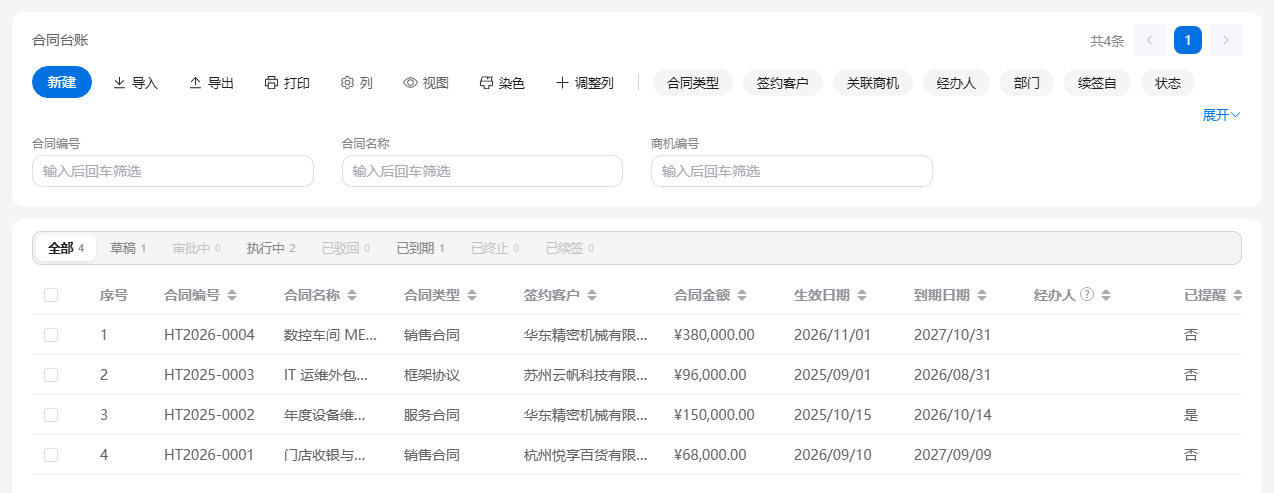Click the 导出 export icon button
The height and width of the screenshot is (493, 1274).
click(211, 83)
